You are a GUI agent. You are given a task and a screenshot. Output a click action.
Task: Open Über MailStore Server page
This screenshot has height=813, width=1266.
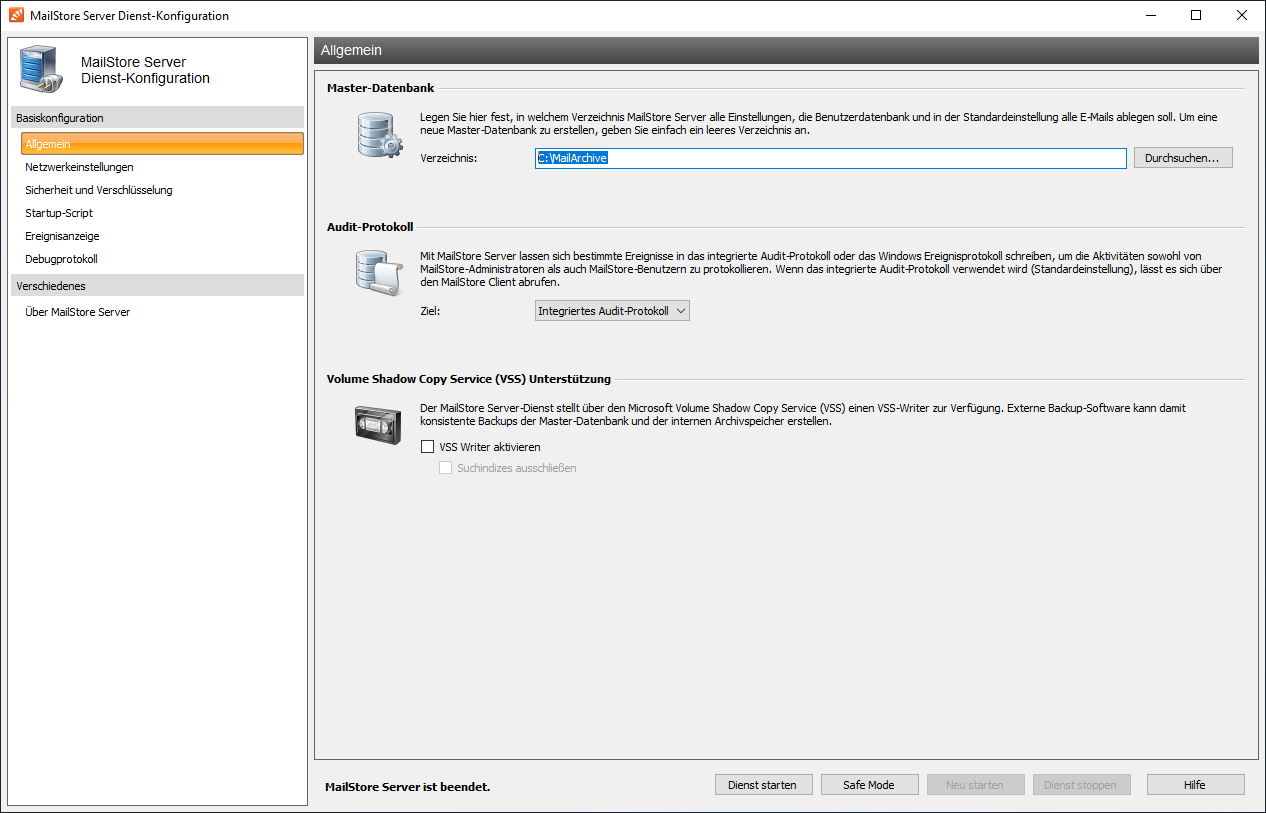tap(77, 312)
